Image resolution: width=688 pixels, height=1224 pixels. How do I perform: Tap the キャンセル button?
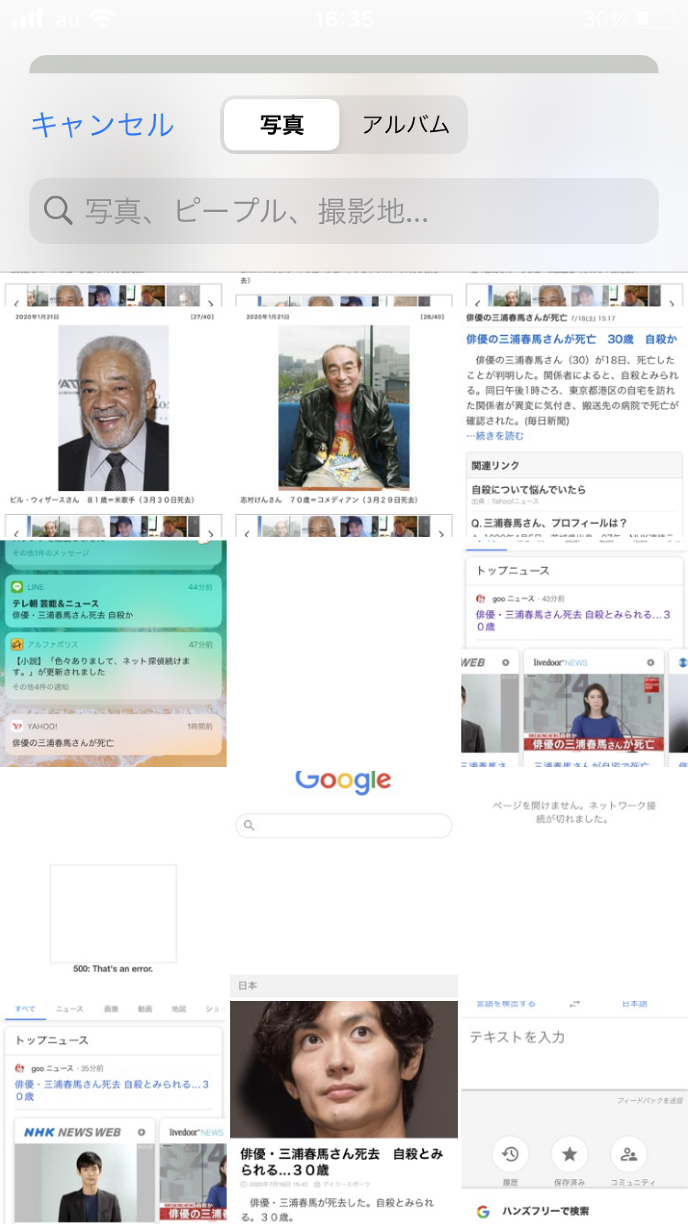102,125
